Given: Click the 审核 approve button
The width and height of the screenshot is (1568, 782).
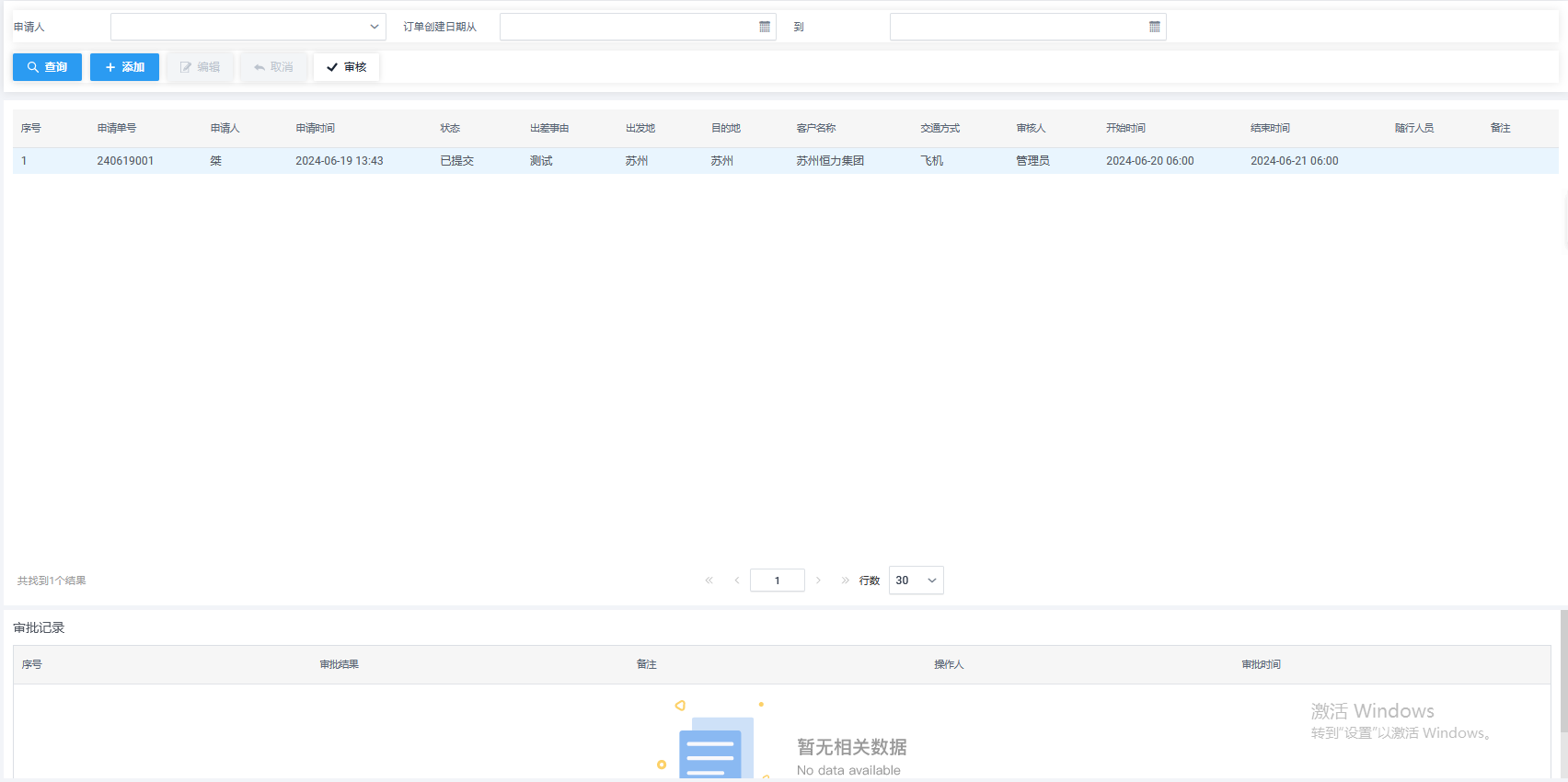Looking at the screenshot, I should tap(346, 67).
